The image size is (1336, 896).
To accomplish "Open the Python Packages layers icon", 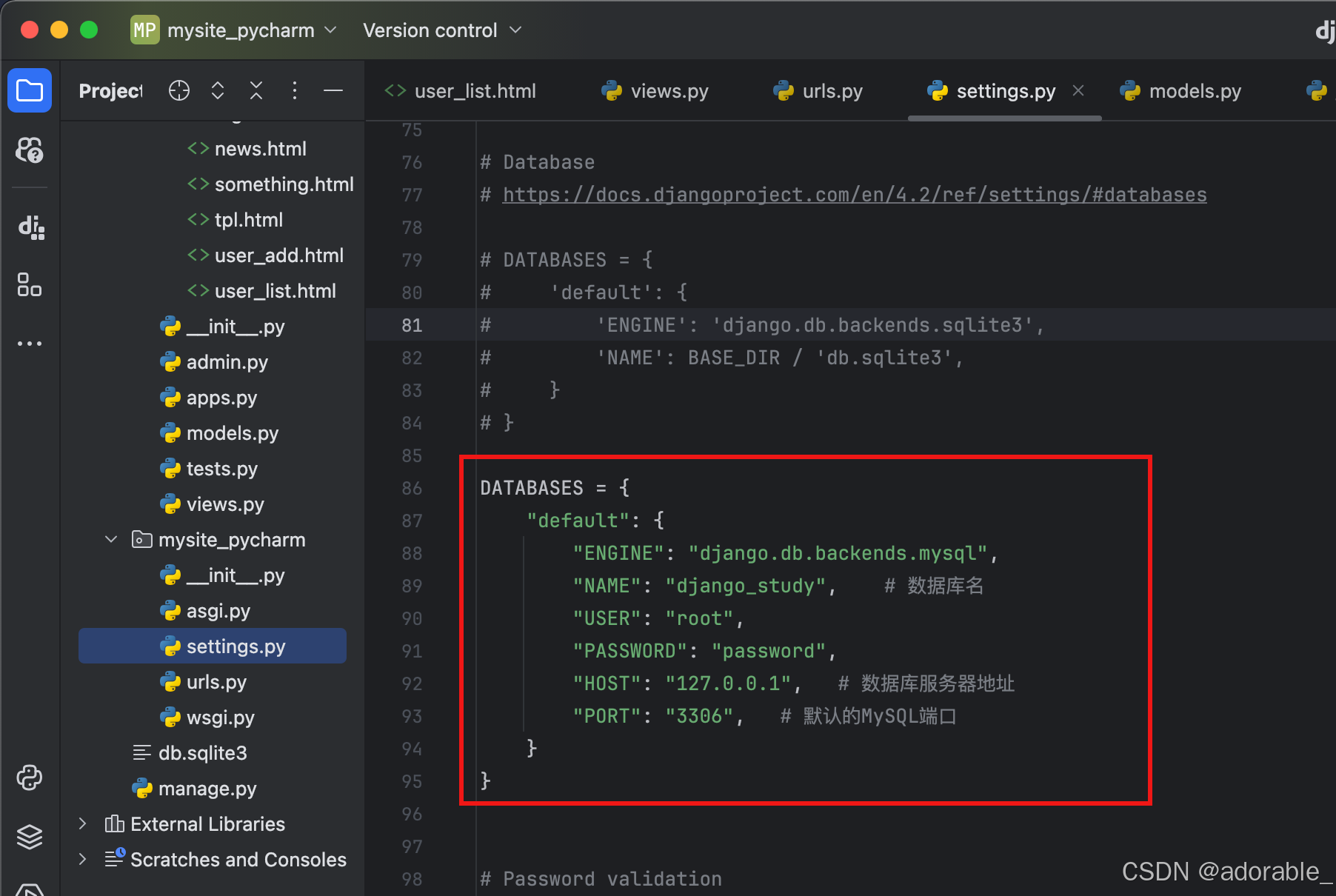I will pyautogui.click(x=30, y=837).
